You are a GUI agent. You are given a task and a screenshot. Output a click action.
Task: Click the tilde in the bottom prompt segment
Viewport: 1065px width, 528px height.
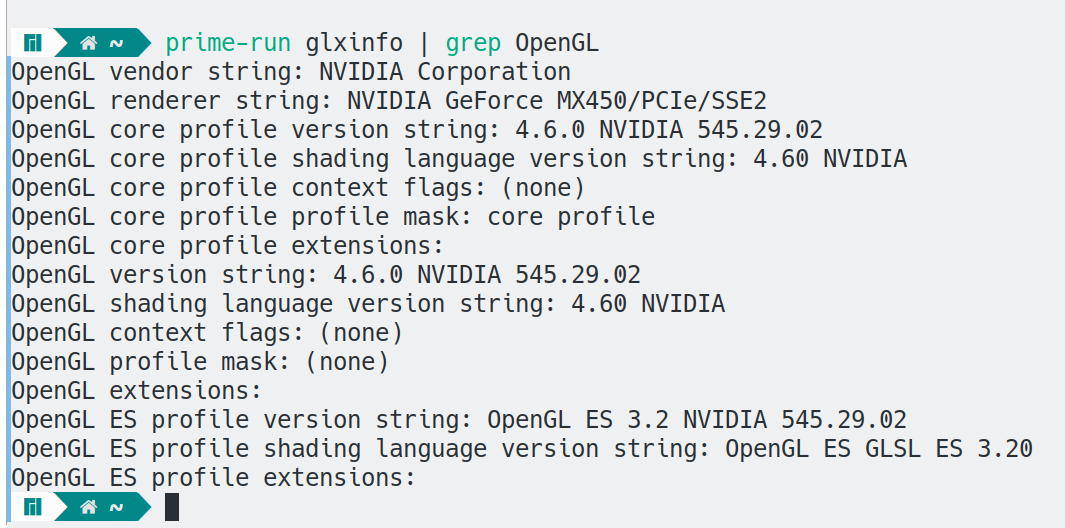click(x=117, y=507)
